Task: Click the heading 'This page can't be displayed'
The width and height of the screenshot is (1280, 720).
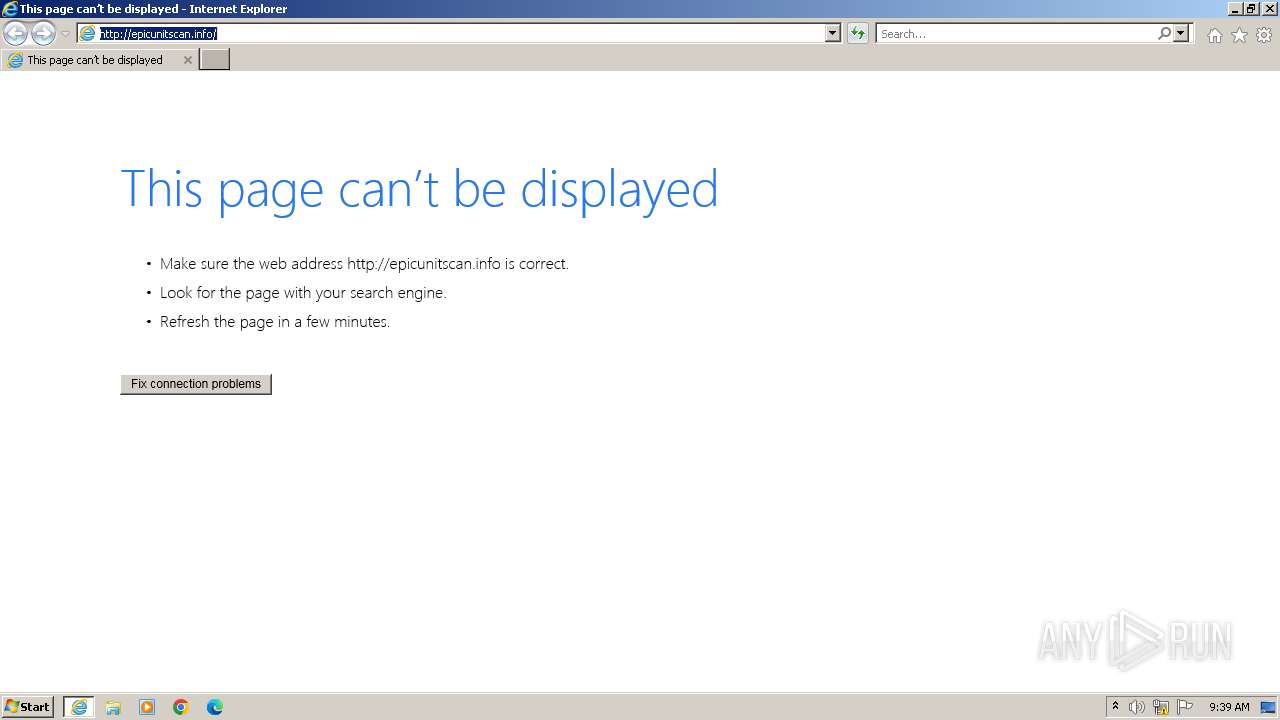Action: [419, 188]
